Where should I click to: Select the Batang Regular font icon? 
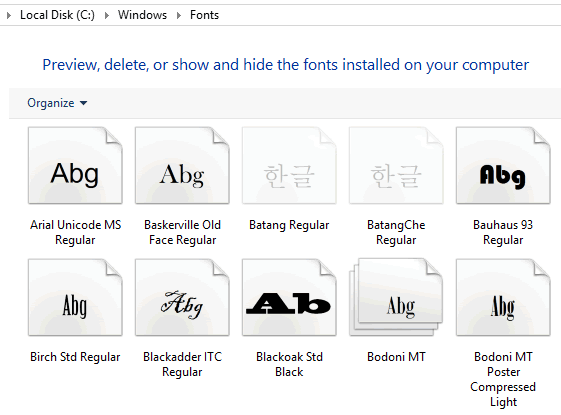(289, 165)
